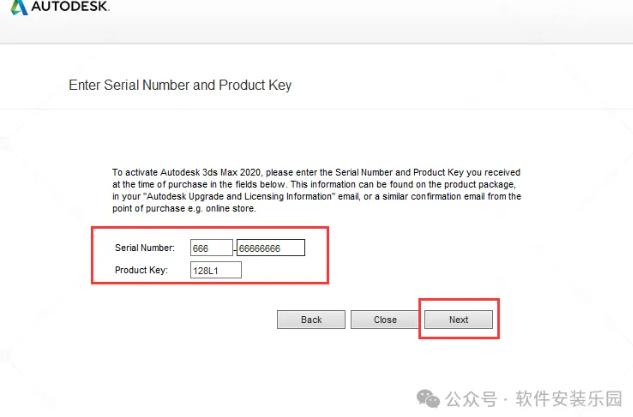Select the Product Key field showing 128L1
The image size is (633, 417).
pyautogui.click(x=216, y=270)
